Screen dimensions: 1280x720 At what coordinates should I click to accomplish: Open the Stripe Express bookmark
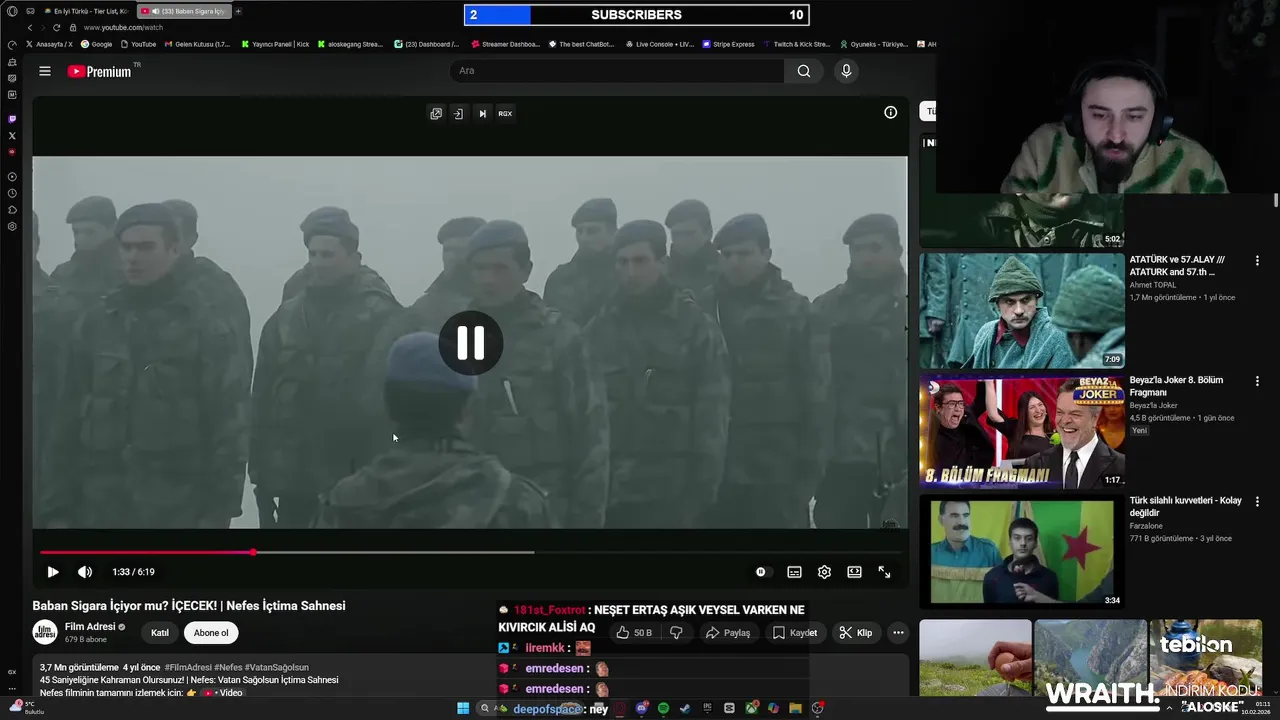tap(728, 44)
